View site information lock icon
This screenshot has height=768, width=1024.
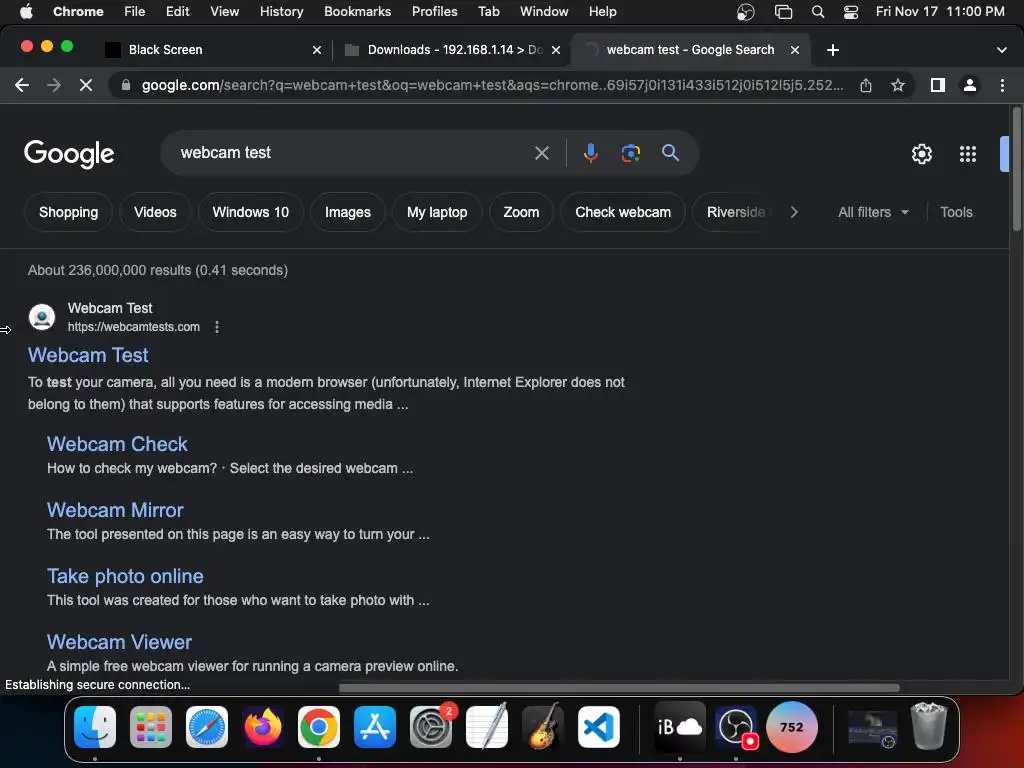pos(126,85)
